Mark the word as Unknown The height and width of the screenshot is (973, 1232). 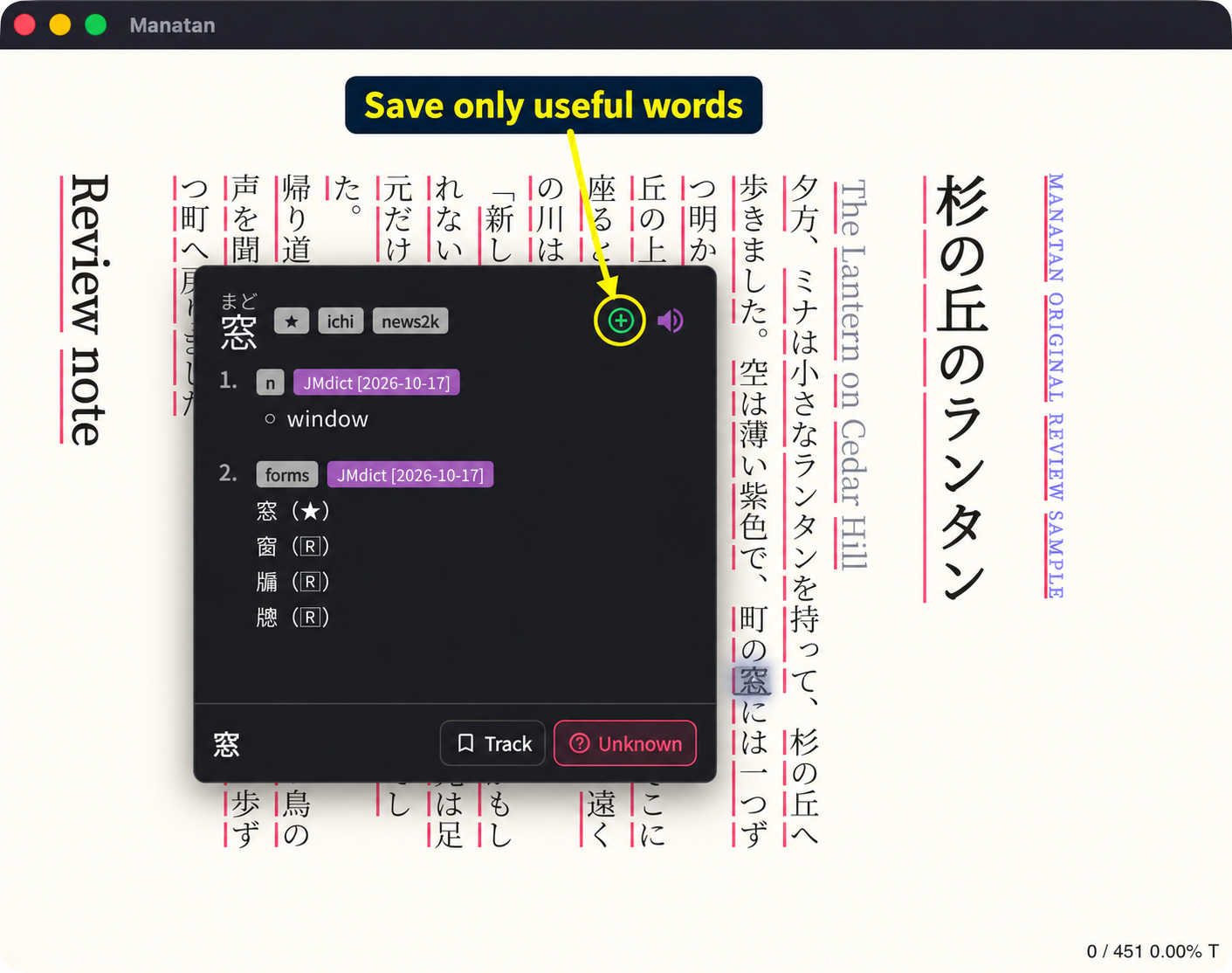(x=625, y=743)
